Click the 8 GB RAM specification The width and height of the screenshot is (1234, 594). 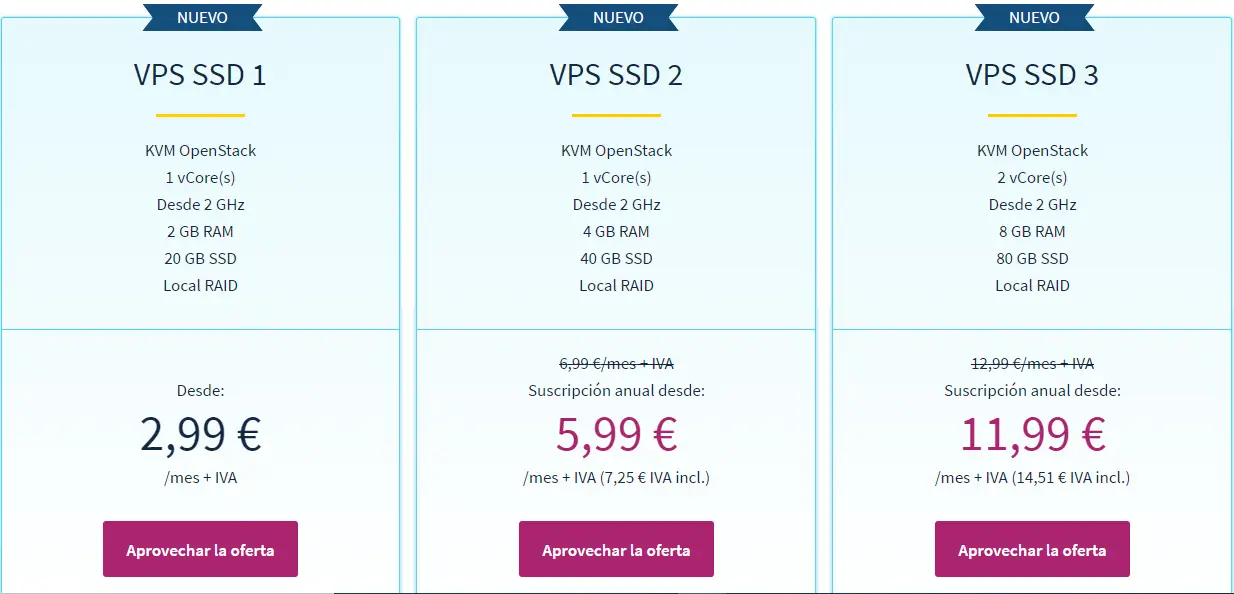1032,231
